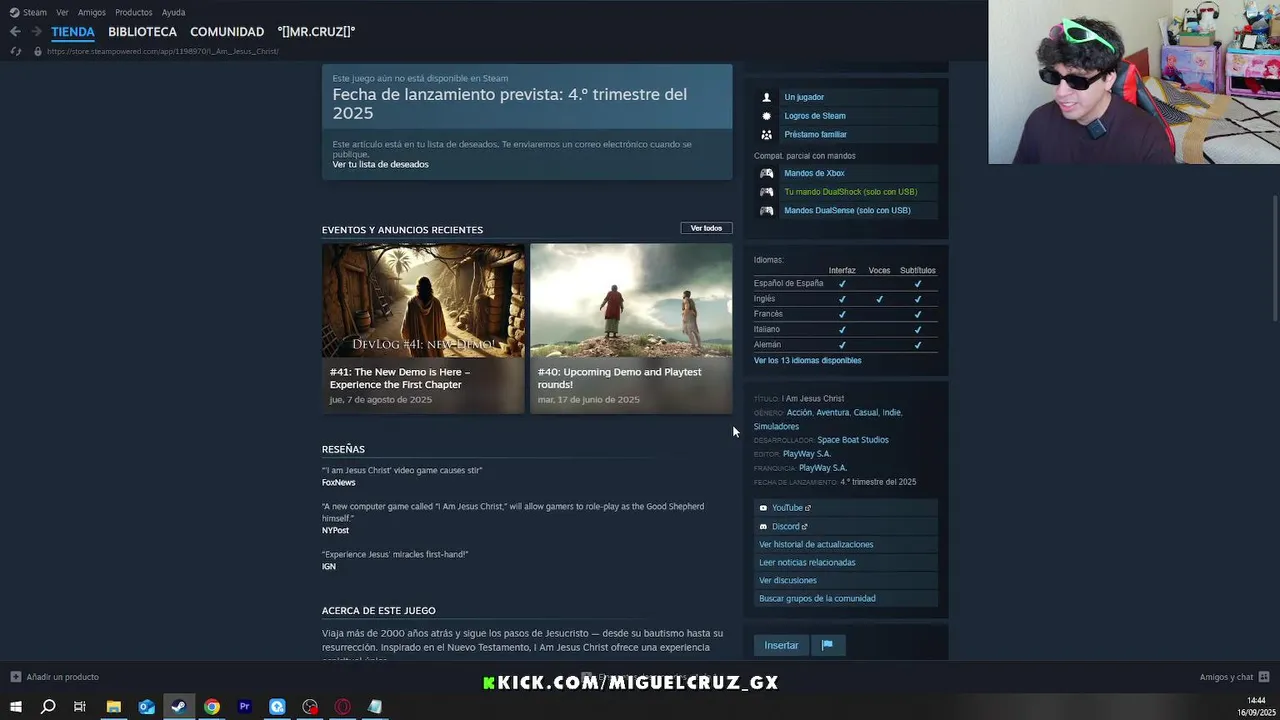The image size is (1280, 720).
Task: Open File Explorer from the taskbar
Action: (x=114, y=707)
